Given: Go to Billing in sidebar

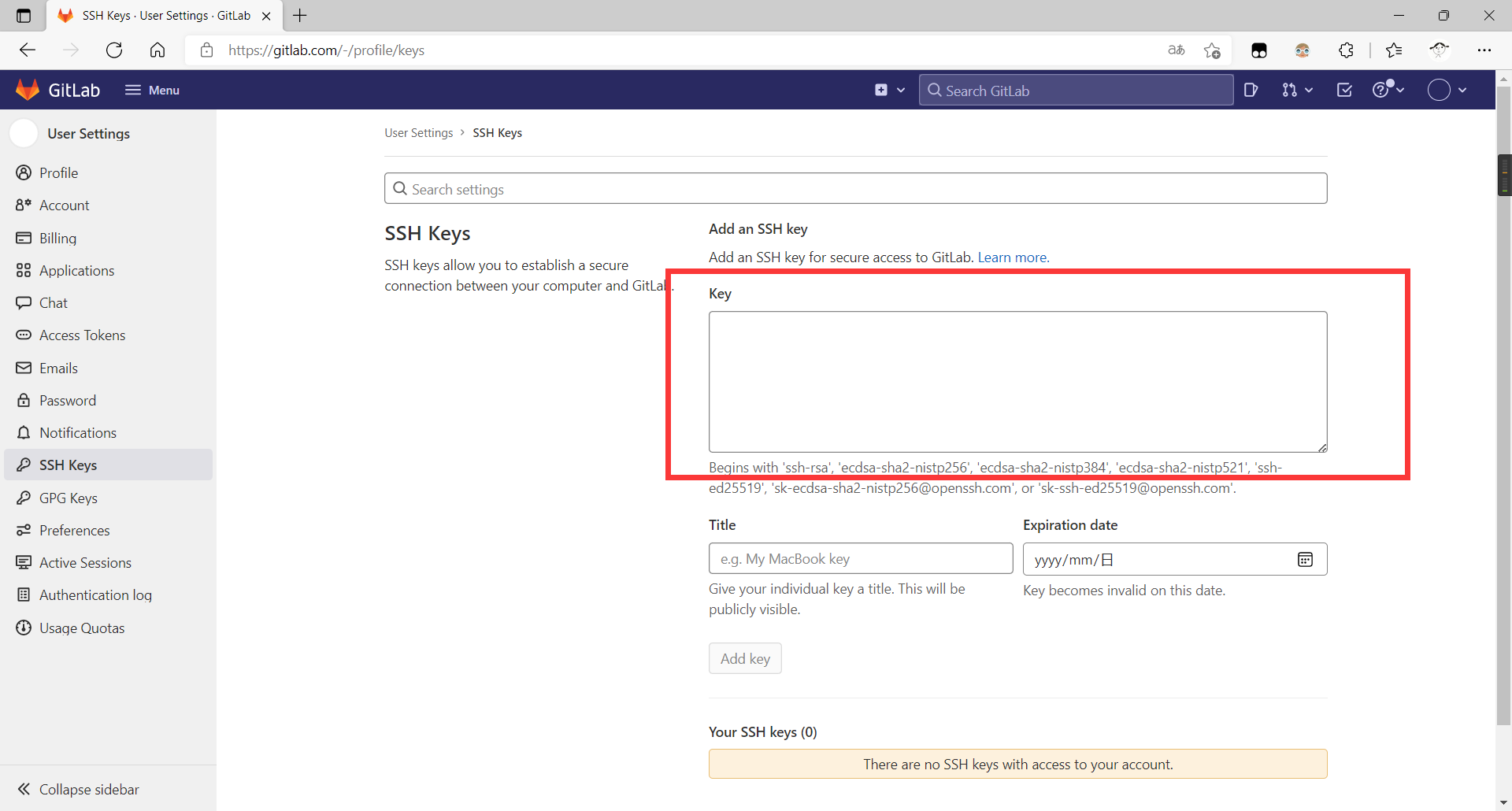Looking at the screenshot, I should pyautogui.click(x=109, y=238).
